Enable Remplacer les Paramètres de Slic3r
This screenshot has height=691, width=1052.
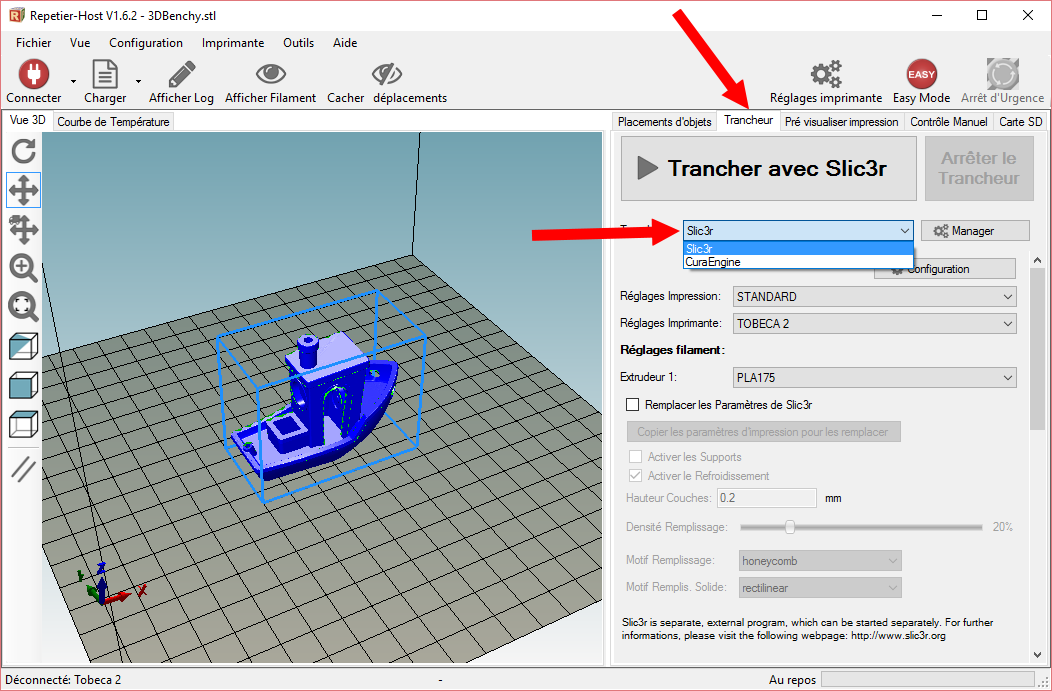(x=632, y=405)
